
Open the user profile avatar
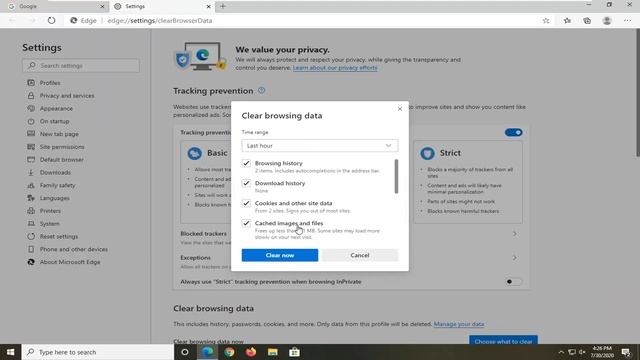[x=607, y=20]
